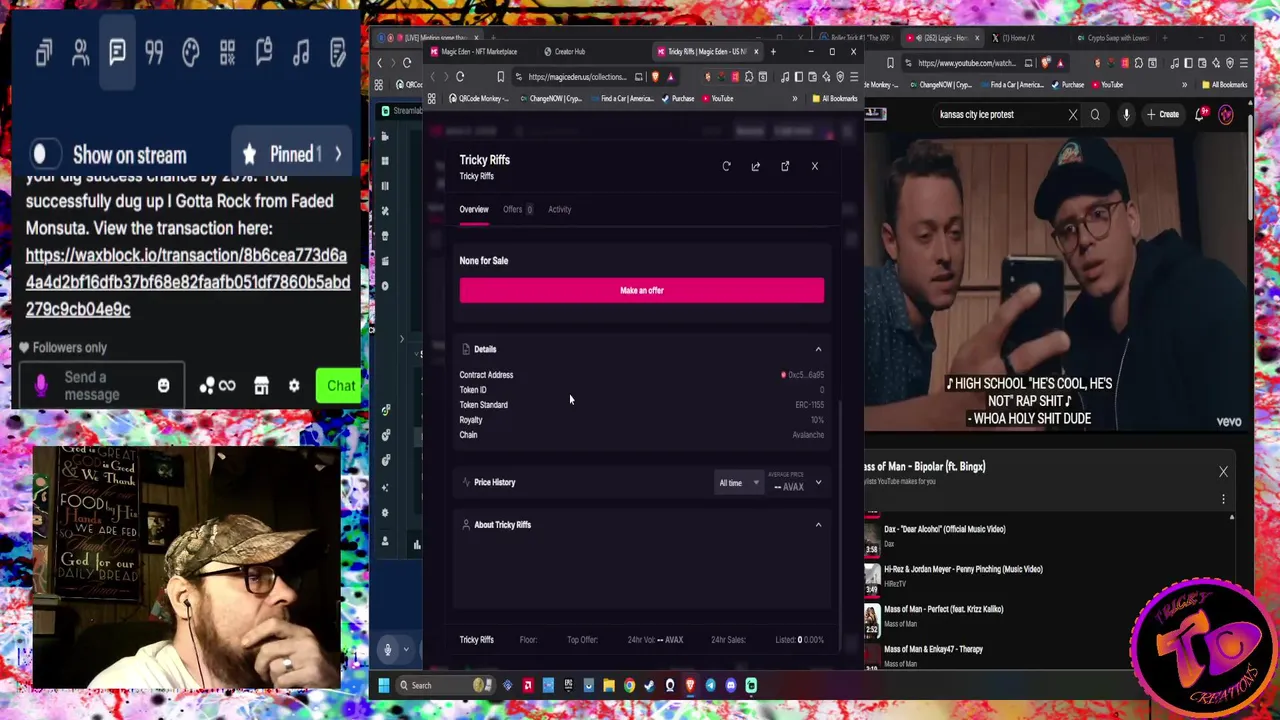Click the YouTube search magnifier button

1095,114
